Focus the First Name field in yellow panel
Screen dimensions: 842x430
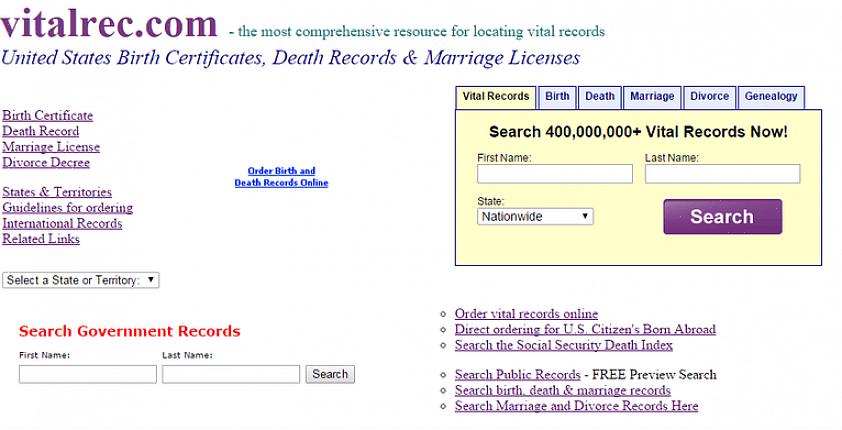pos(555,174)
